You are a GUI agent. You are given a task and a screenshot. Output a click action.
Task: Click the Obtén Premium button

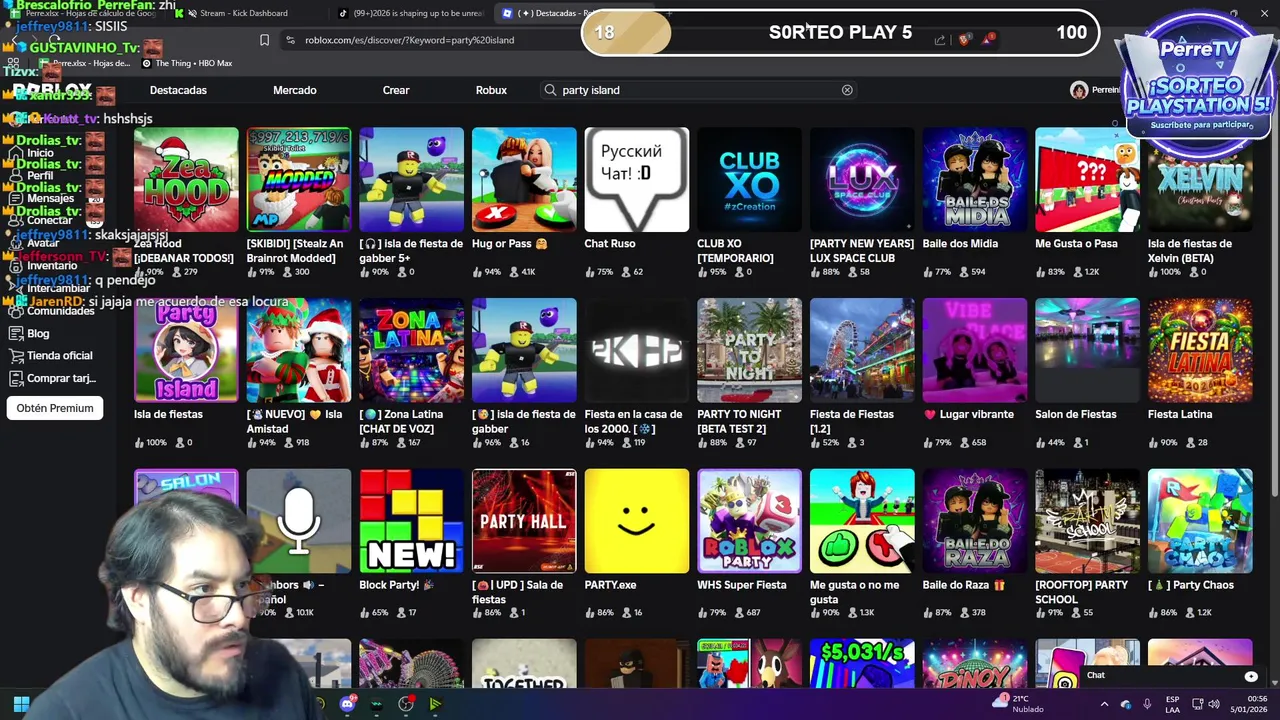coord(55,408)
